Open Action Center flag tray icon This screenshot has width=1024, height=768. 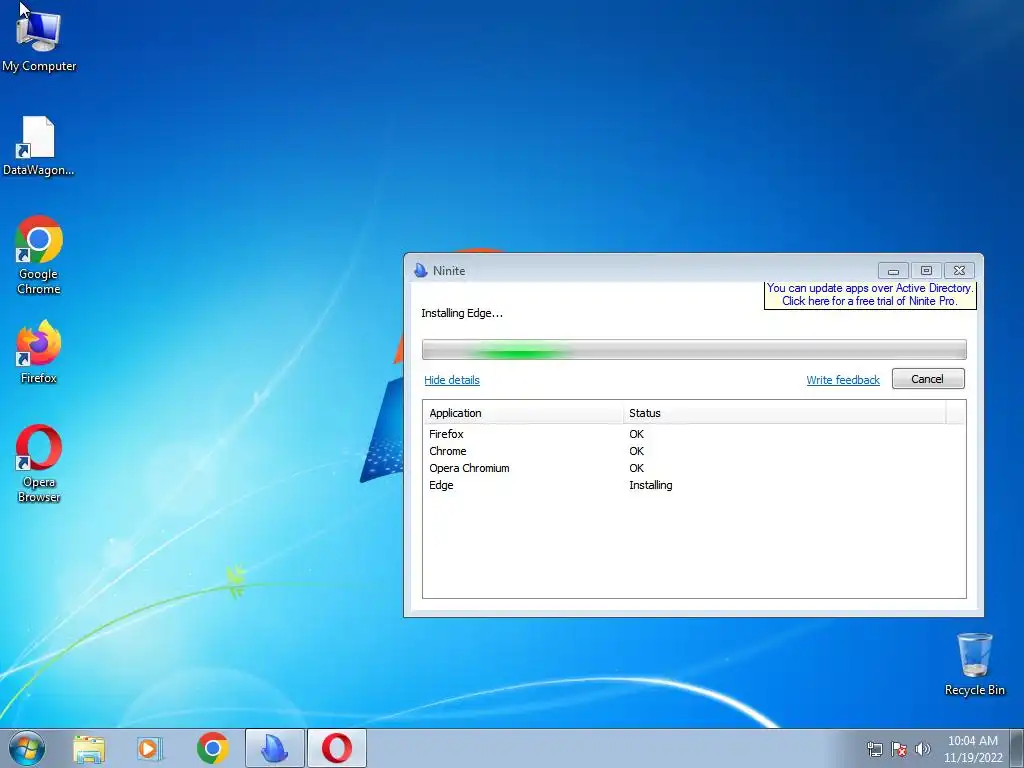(899, 749)
